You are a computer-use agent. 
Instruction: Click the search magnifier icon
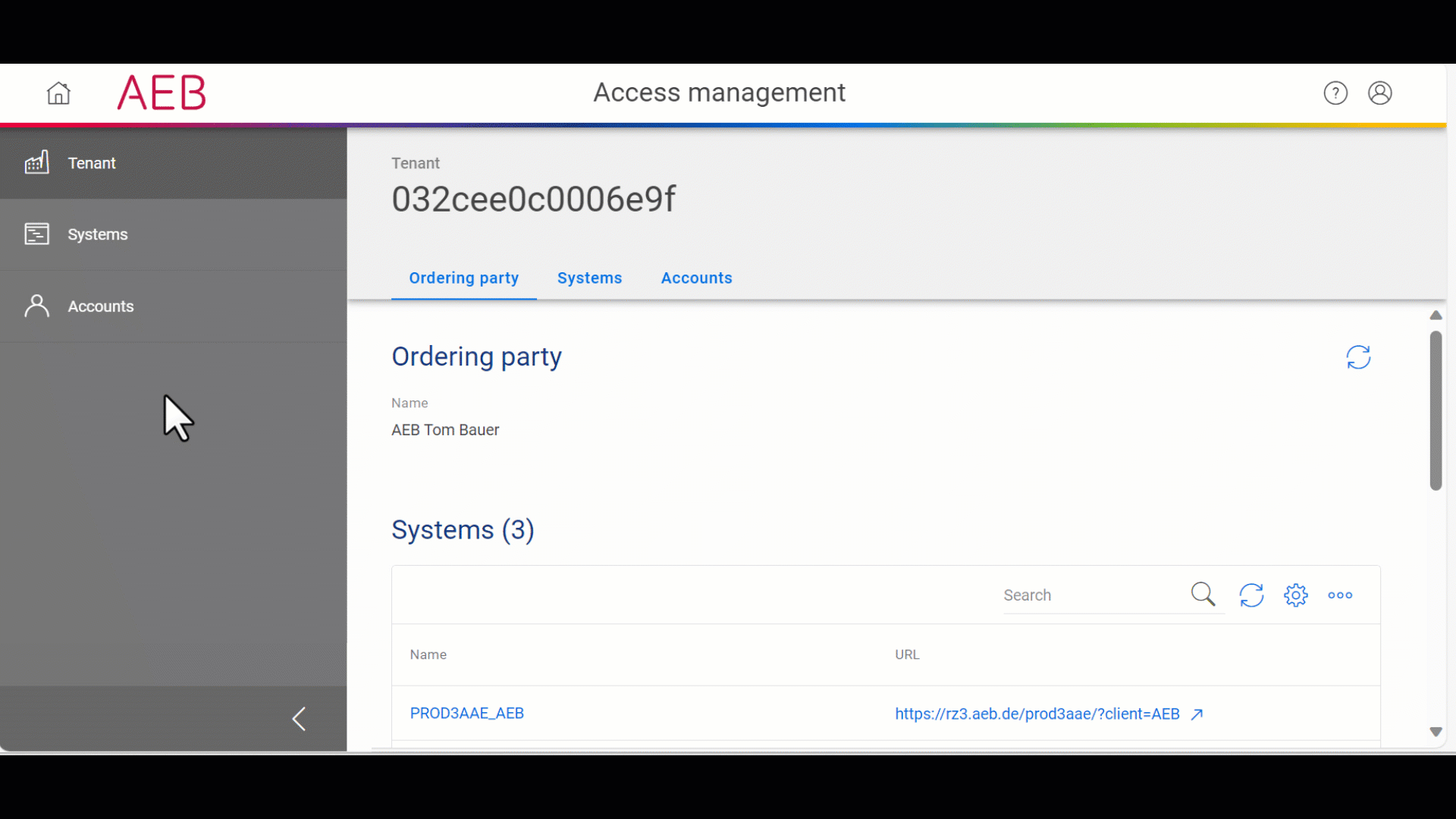point(1203,595)
